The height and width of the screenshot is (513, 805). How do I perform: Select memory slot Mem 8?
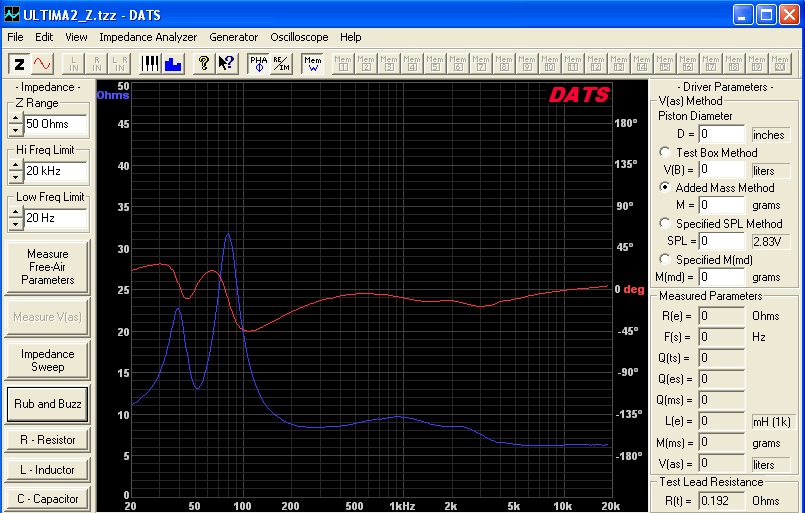coord(504,64)
